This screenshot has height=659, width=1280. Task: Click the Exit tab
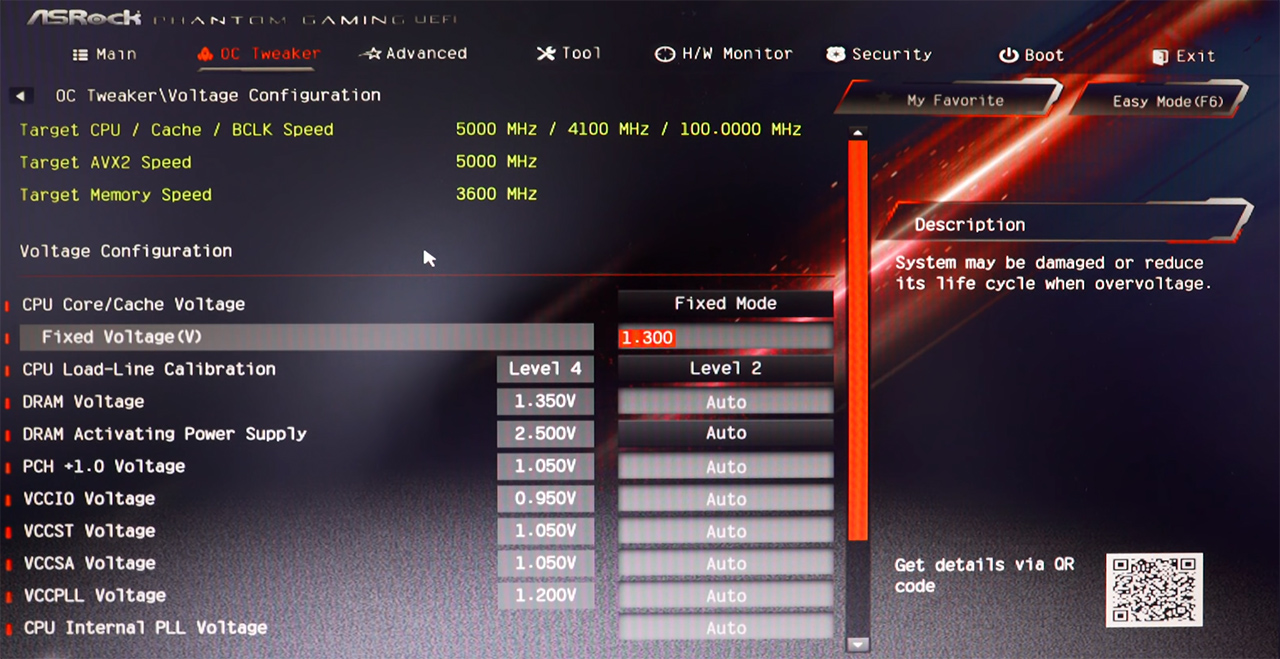1184,56
